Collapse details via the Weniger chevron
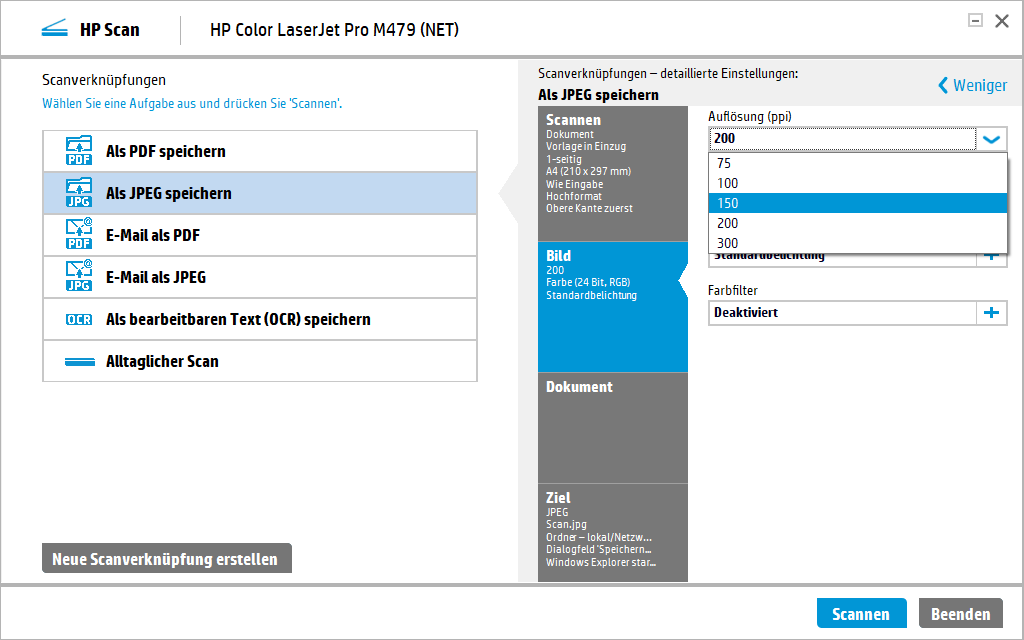Screen dimensions: 1024x640 coord(942,85)
